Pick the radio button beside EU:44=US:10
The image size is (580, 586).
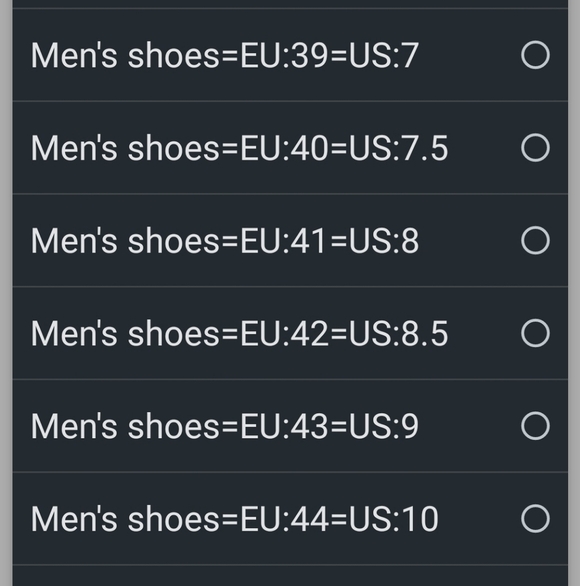pos(535,518)
